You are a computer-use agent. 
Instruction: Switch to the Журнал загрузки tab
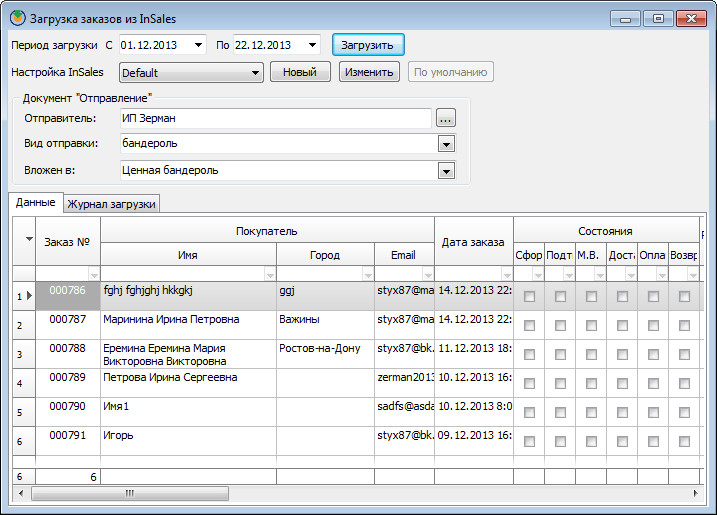pyautogui.click(x=111, y=204)
